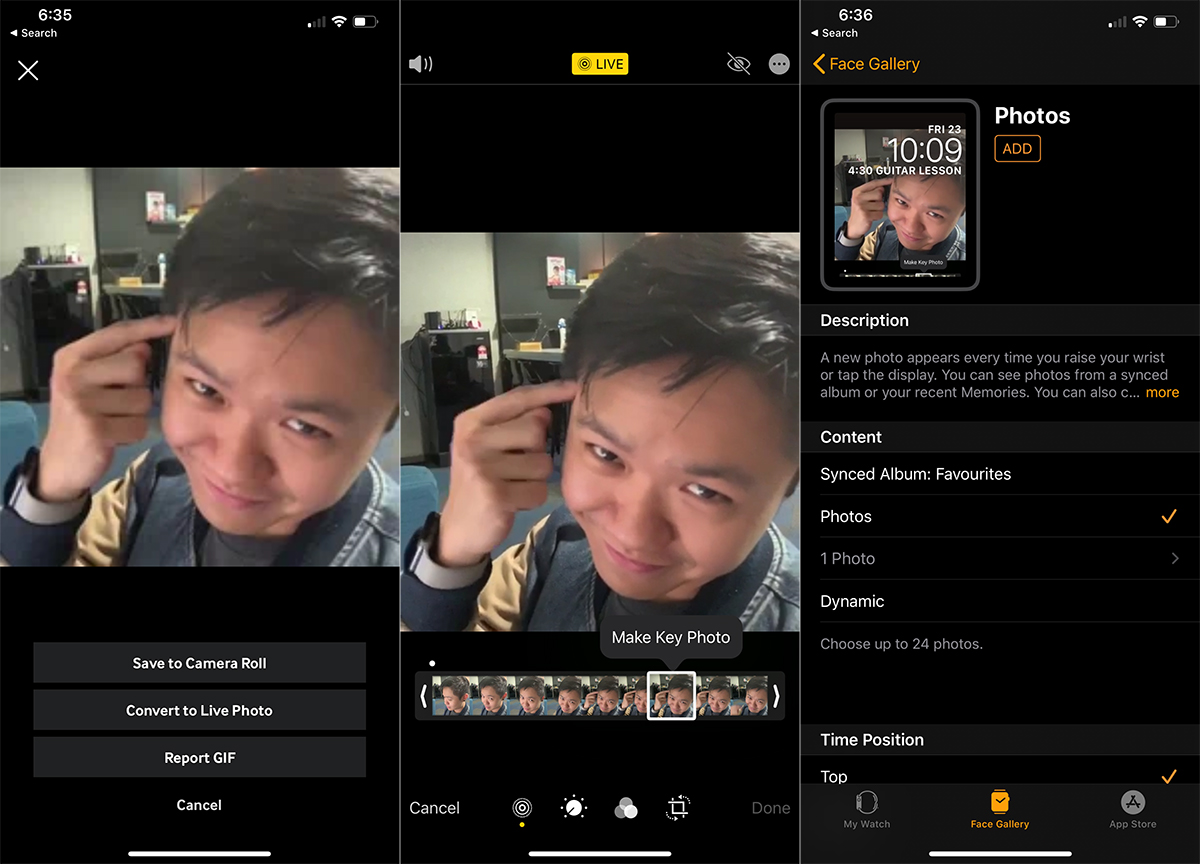This screenshot has height=864, width=1200.
Task: Select the Dynamic content option
Action: point(852,601)
